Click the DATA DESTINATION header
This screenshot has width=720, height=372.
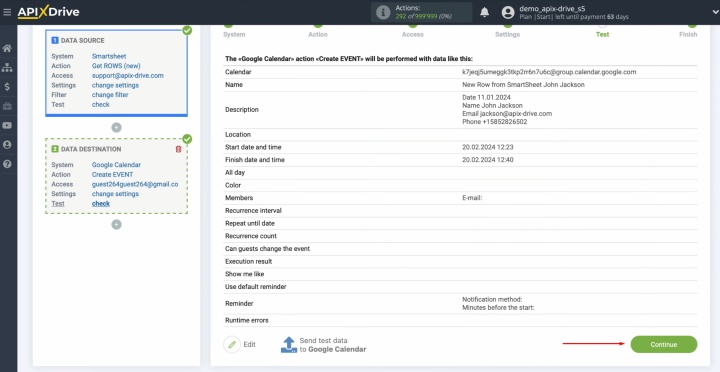click(91, 149)
